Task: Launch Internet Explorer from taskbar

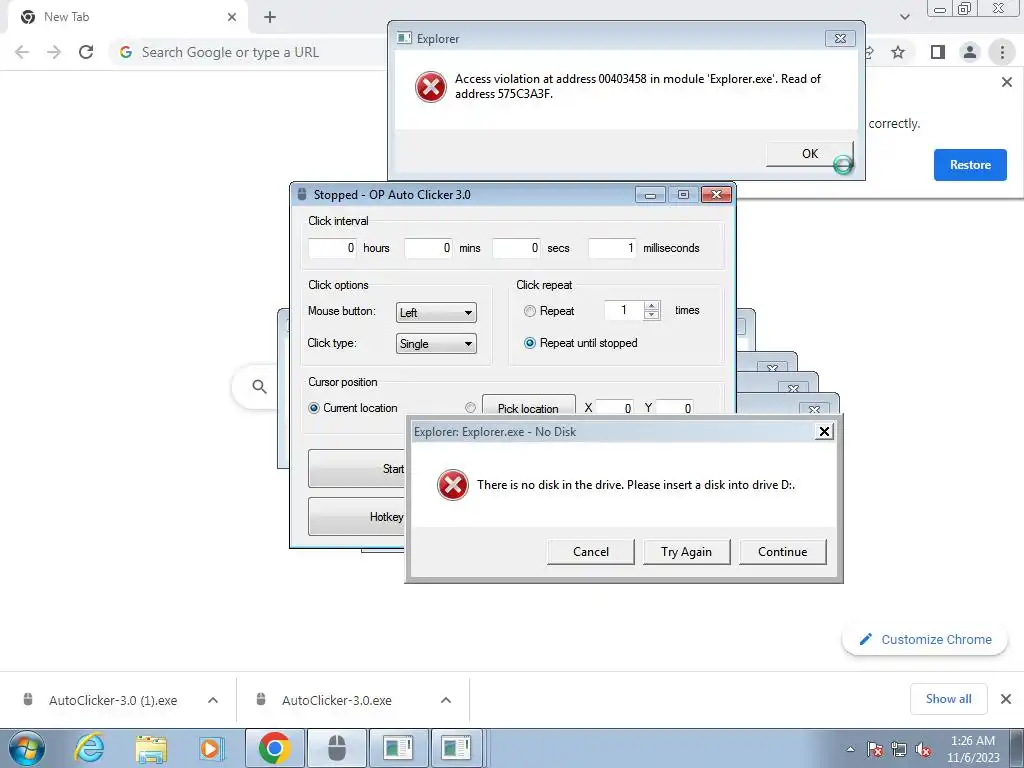Action: 89,748
